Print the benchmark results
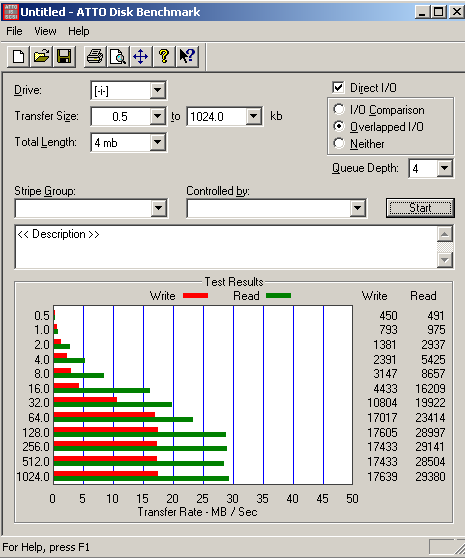Screen dimensions: 465x558 95,56
